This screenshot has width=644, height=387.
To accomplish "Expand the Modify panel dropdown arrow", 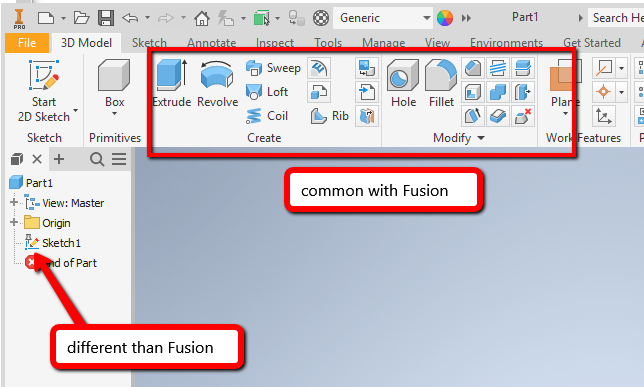I will pyautogui.click(x=481, y=138).
